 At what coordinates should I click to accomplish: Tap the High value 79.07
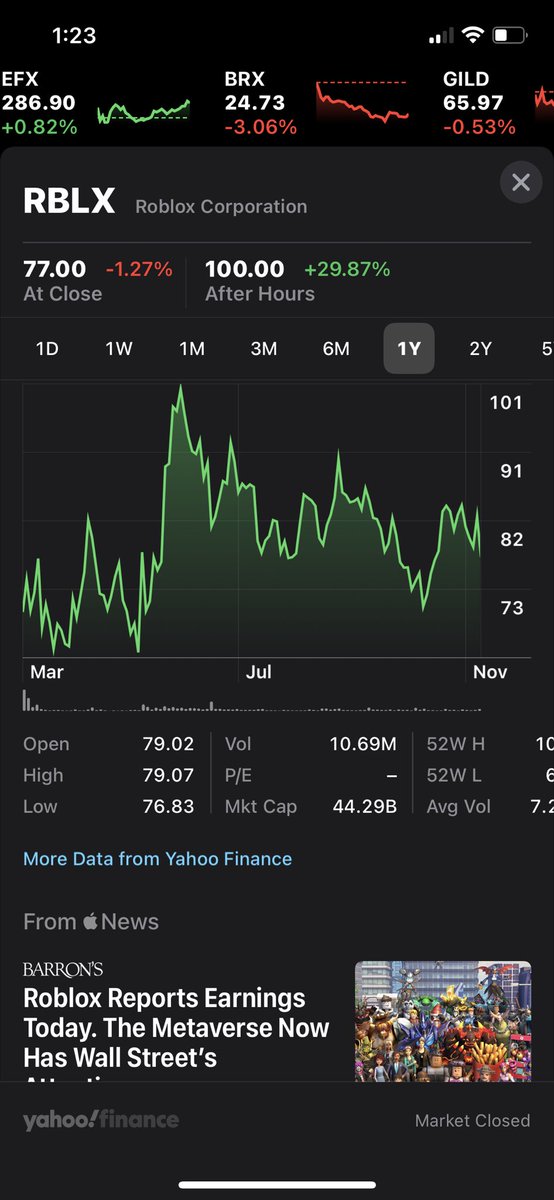point(168,775)
